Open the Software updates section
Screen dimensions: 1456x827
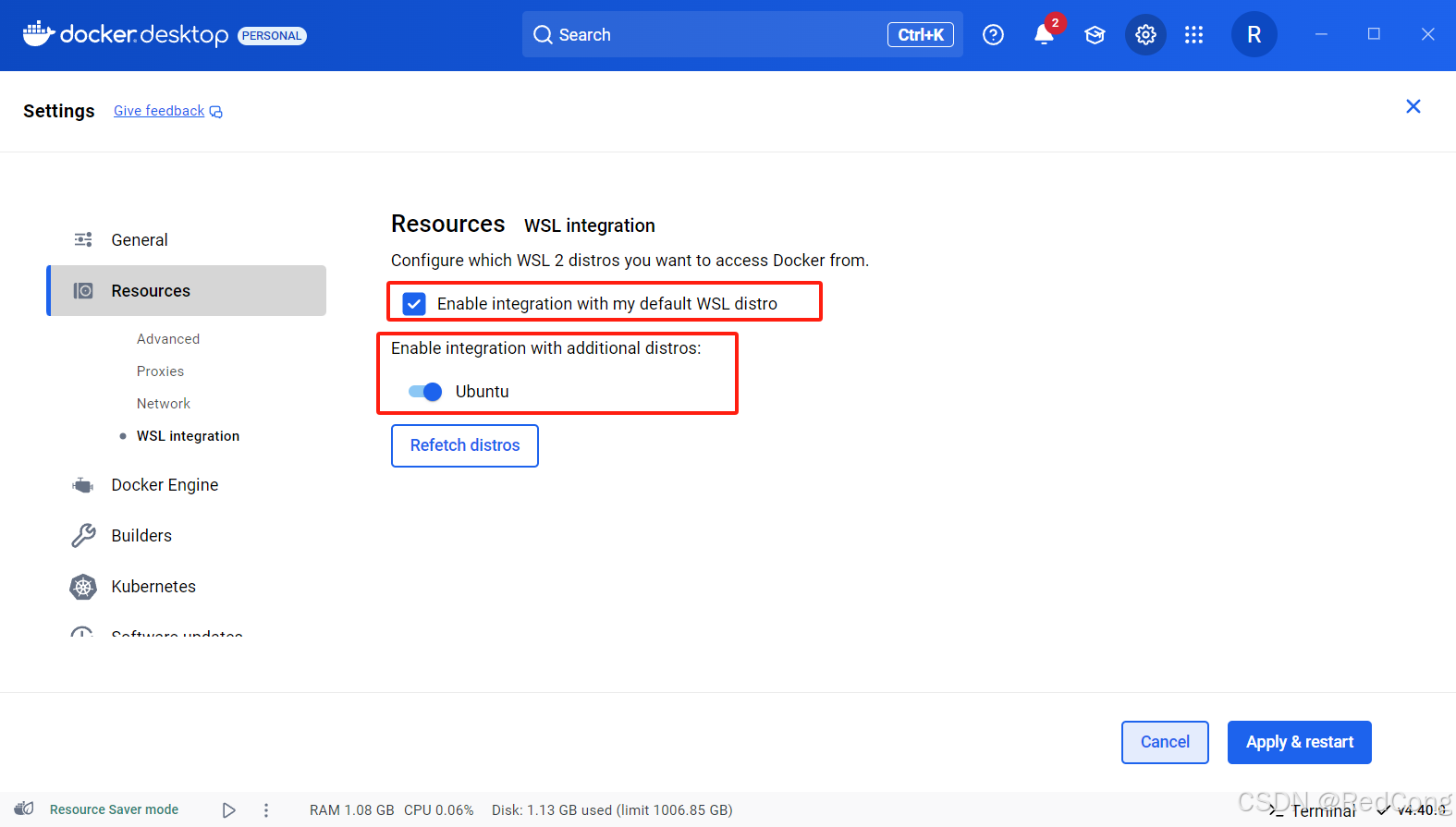177,634
